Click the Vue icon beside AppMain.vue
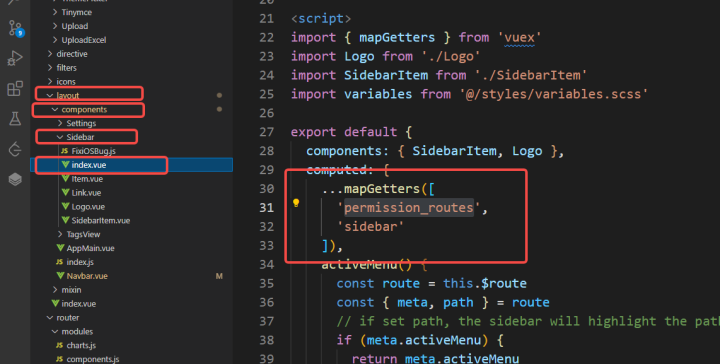Viewport: 720px width, 364px height. point(60,248)
